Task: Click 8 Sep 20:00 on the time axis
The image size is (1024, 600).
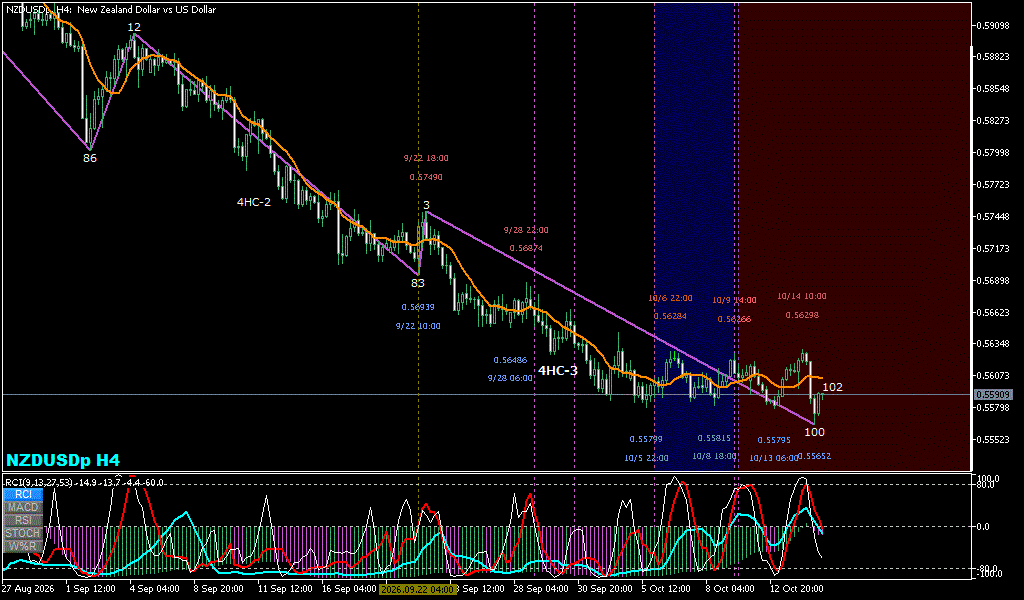Action: (219, 589)
